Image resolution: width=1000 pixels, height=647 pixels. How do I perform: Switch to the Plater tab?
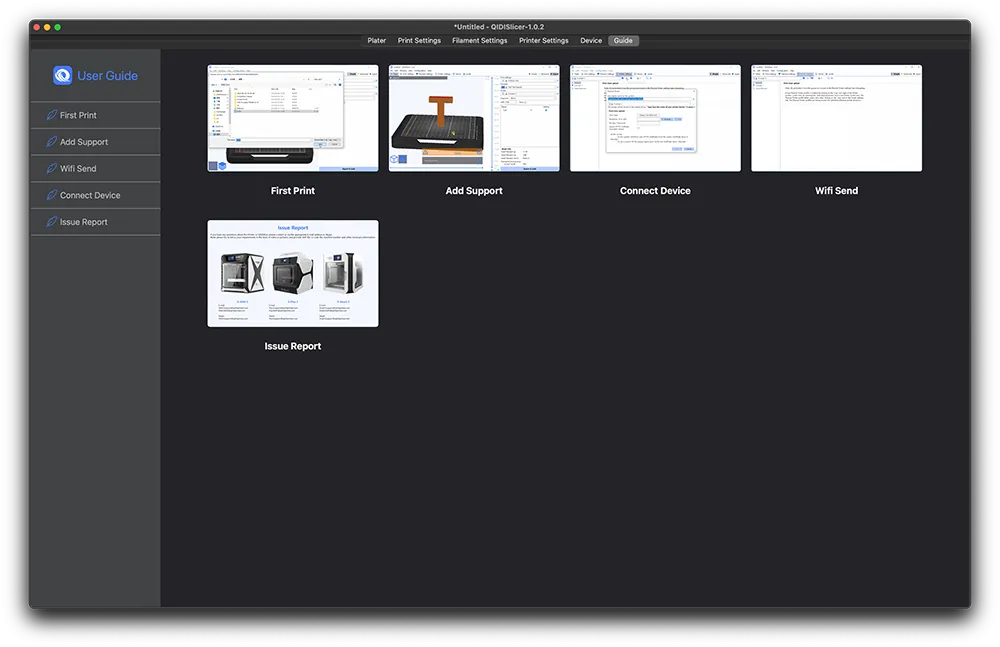[376, 41]
